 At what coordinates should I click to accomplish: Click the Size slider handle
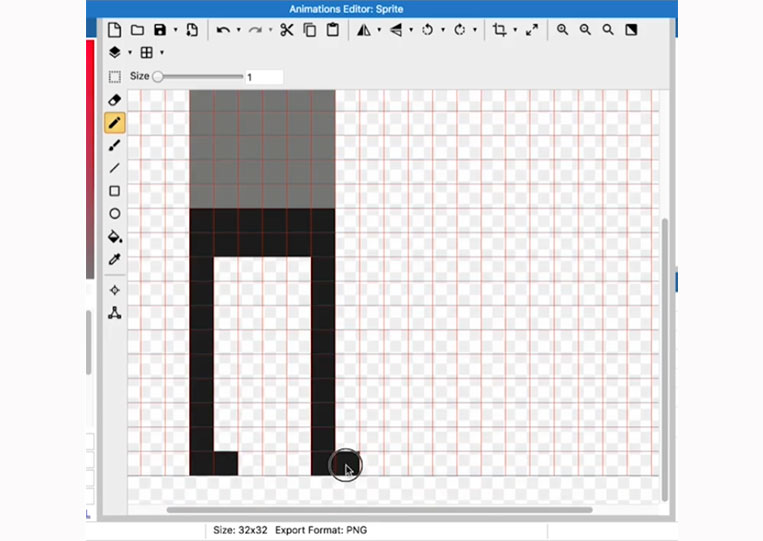158,76
